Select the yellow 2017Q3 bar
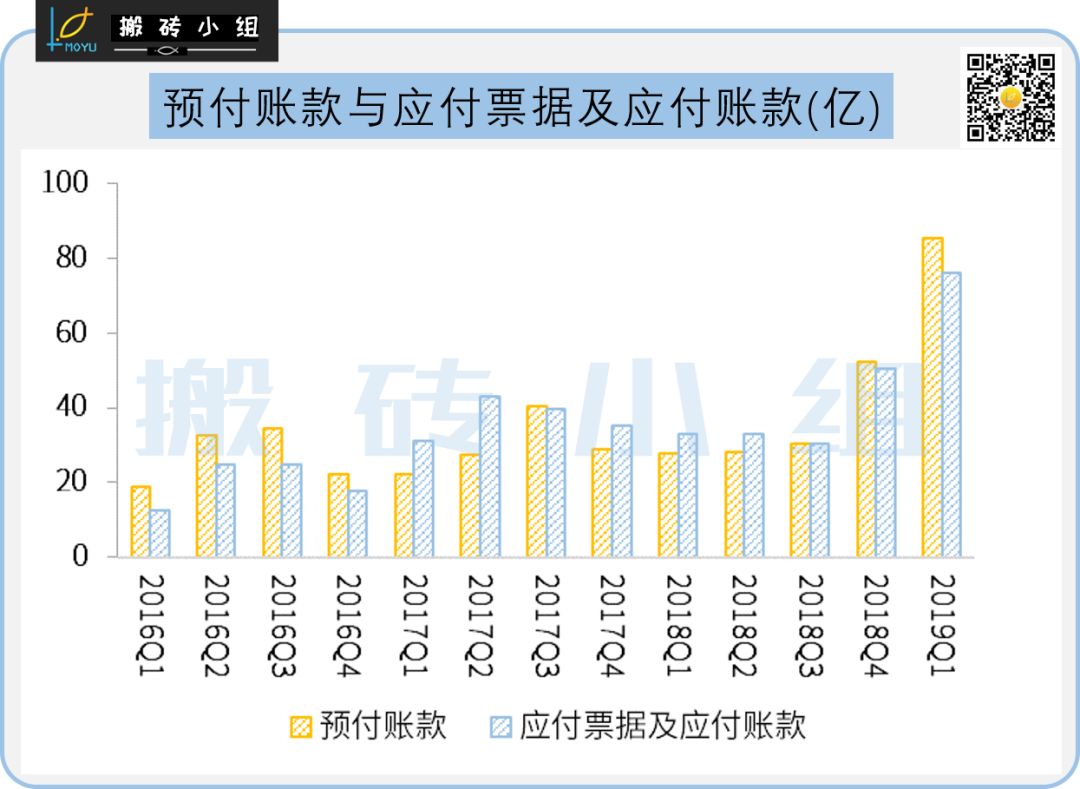Image resolution: width=1080 pixels, height=789 pixels. pos(537,481)
